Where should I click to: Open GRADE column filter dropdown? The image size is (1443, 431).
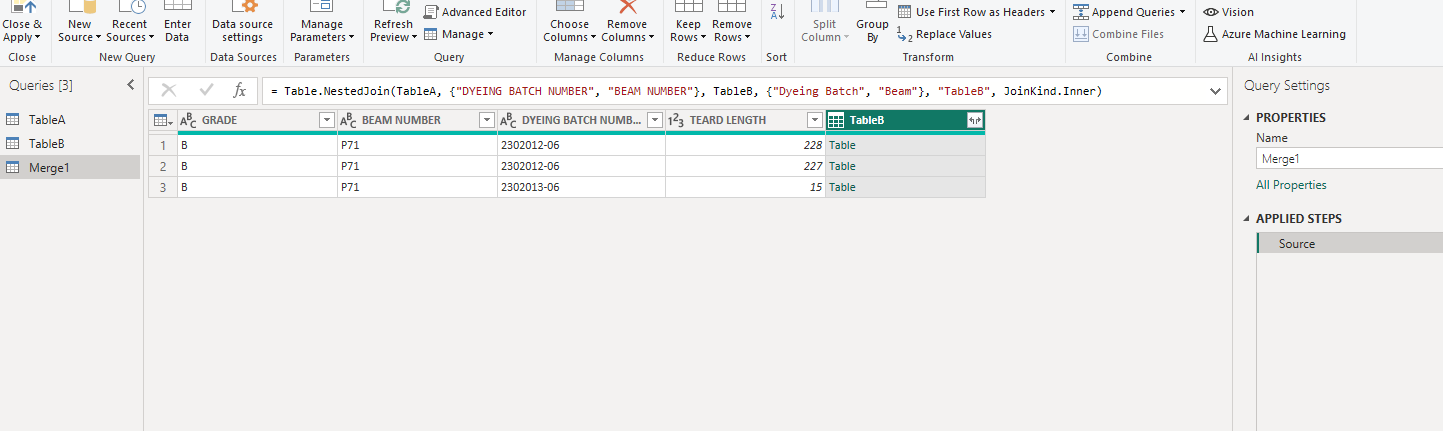tap(326, 120)
